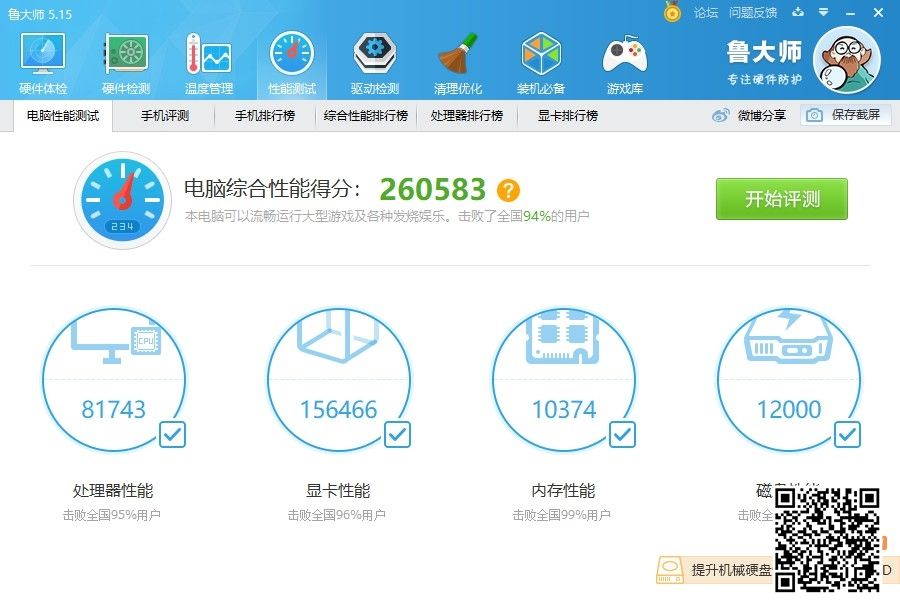This screenshot has height=600, width=900.
Task: Uncheck the 处理器性能 test checkbox
Action: 172,434
